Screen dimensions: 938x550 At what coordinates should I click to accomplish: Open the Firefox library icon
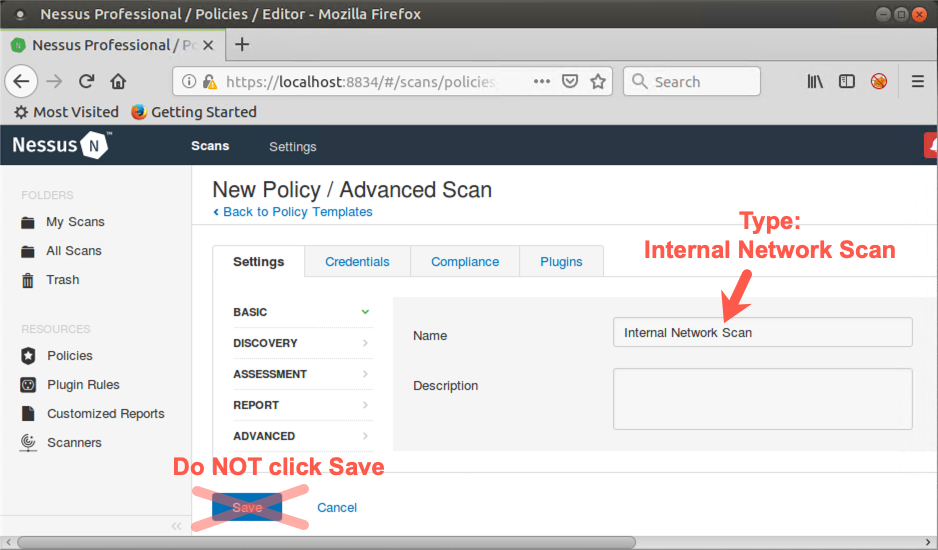click(x=815, y=82)
